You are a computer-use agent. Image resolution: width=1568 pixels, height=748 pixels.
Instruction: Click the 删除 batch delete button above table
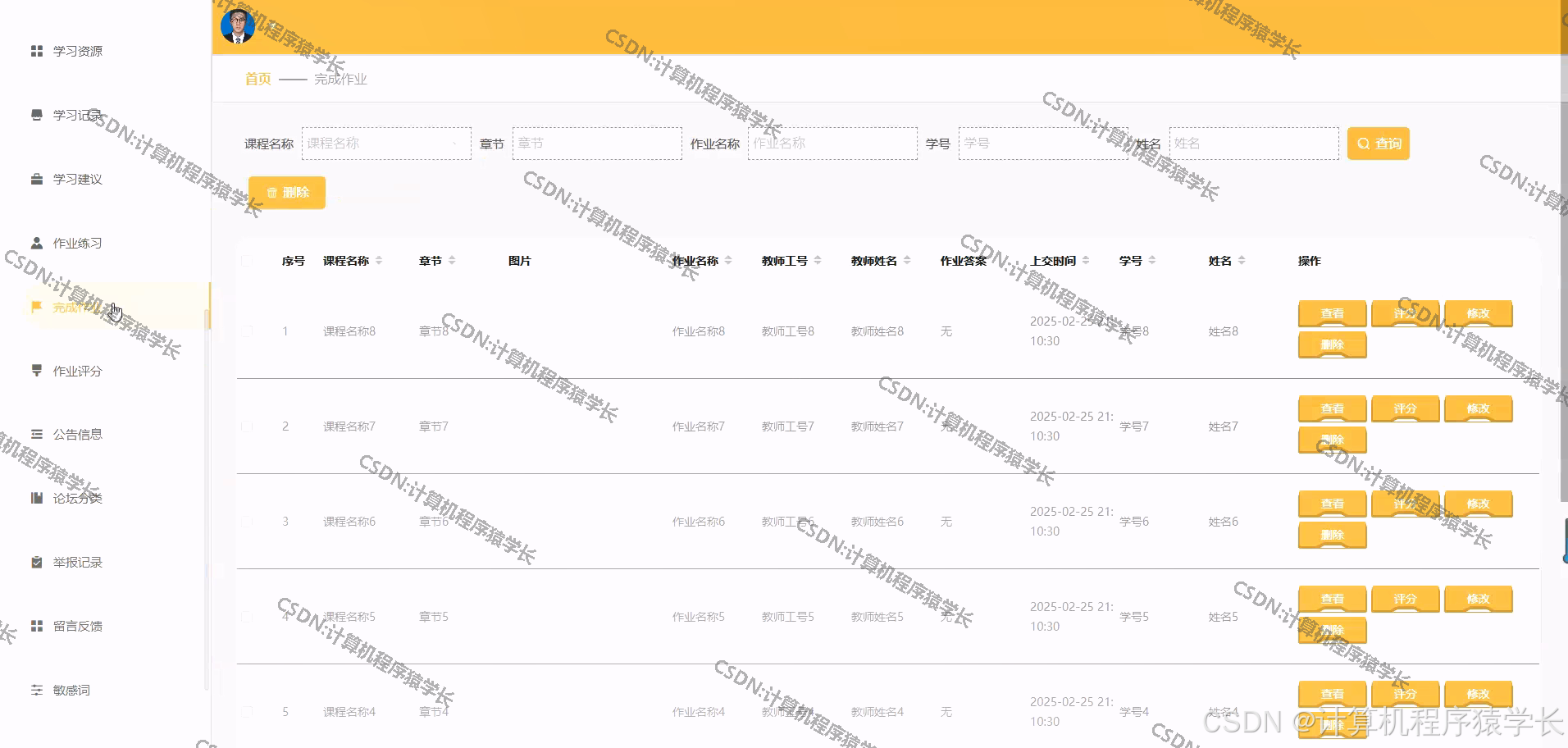coord(287,193)
